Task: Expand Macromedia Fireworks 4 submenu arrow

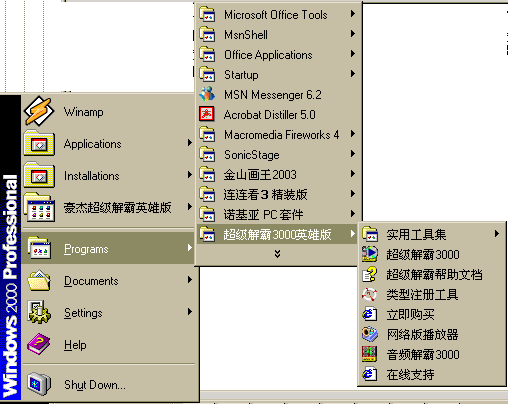Action: click(353, 134)
